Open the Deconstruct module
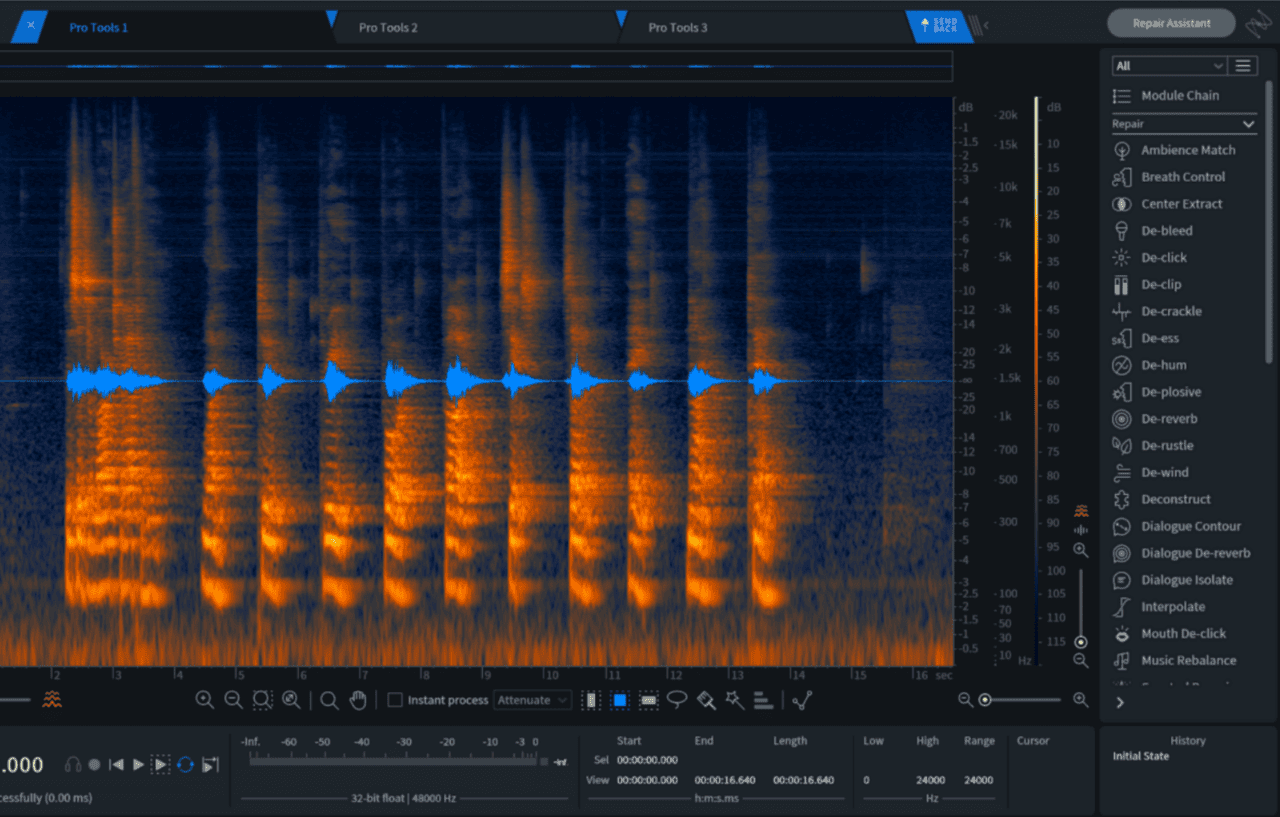 [x=1162, y=500]
